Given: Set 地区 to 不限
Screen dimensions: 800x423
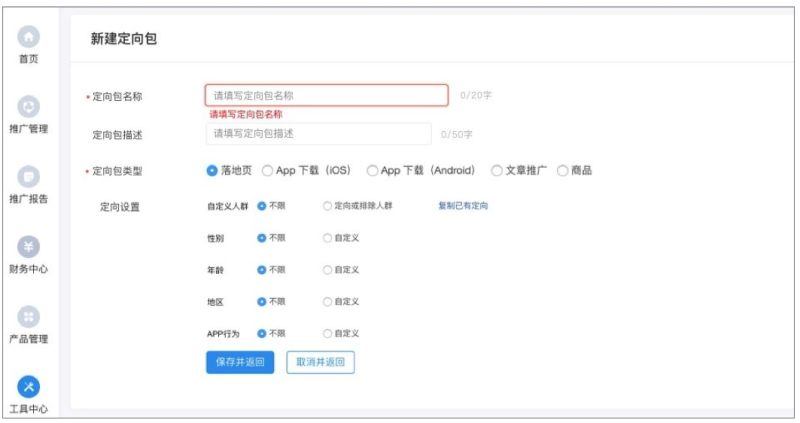Looking at the screenshot, I should click(x=262, y=302).
